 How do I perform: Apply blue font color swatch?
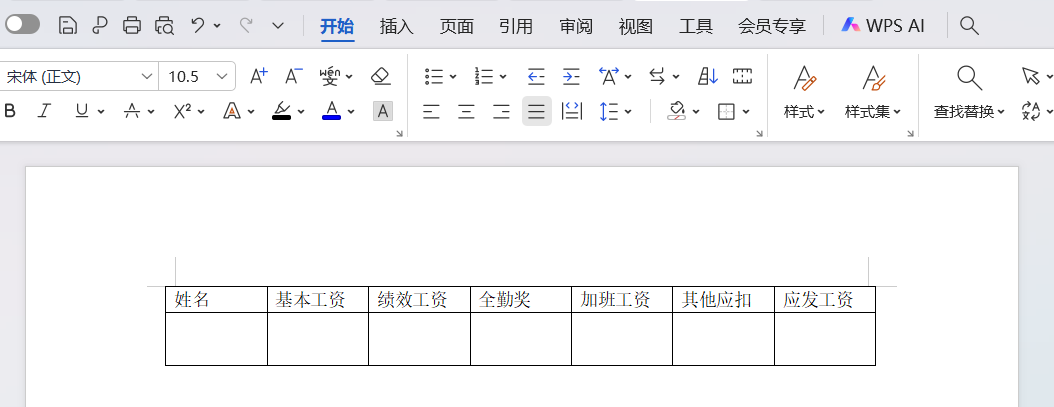pyautogui.click(x=331, y=111)
